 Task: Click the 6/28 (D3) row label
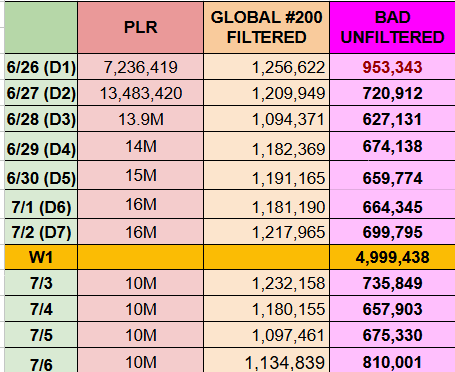coord(41,119)
